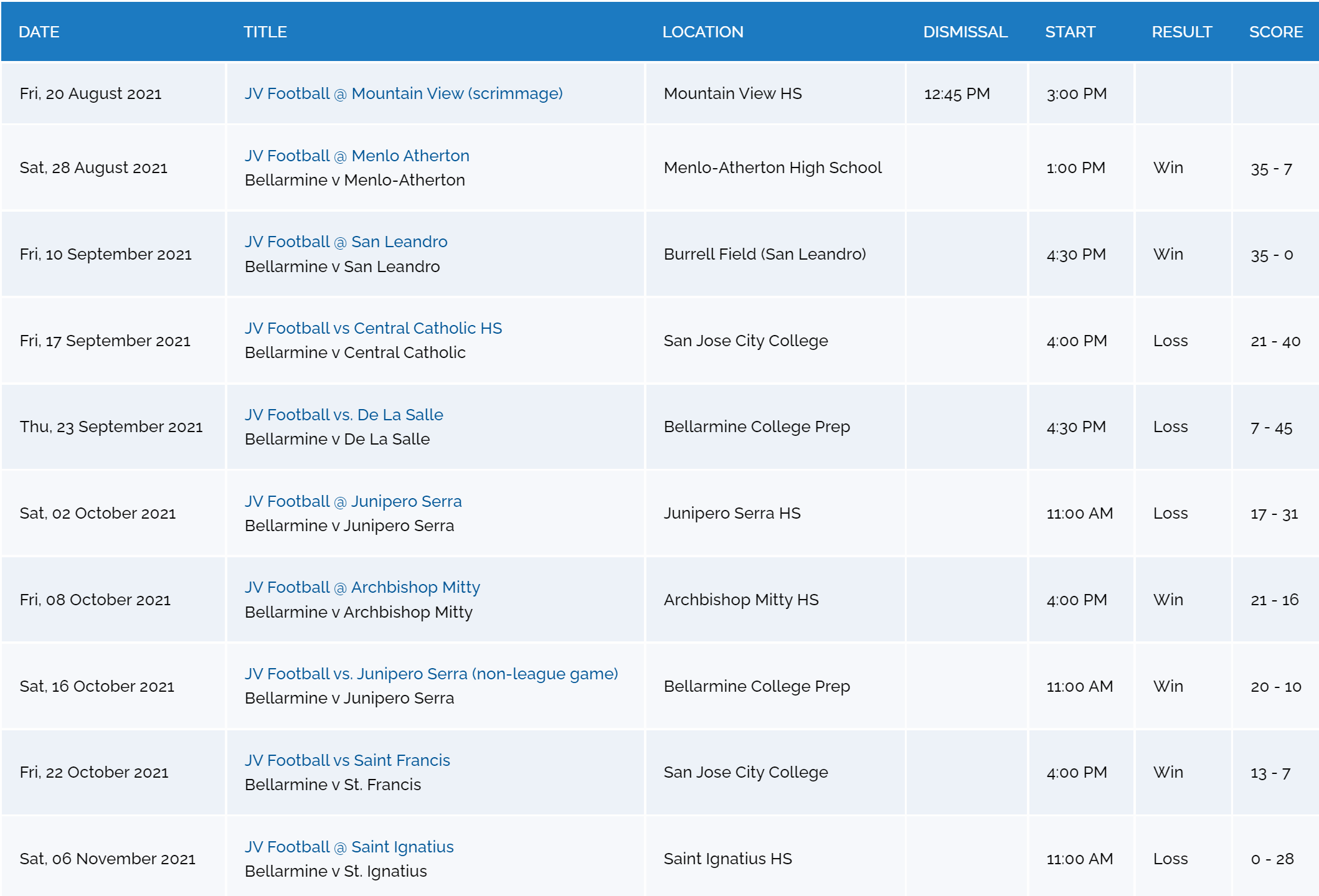Click subtitle Bellarmine v San Leandro
The height and width of the screenshot is (896, 1319).
[342, 266]
